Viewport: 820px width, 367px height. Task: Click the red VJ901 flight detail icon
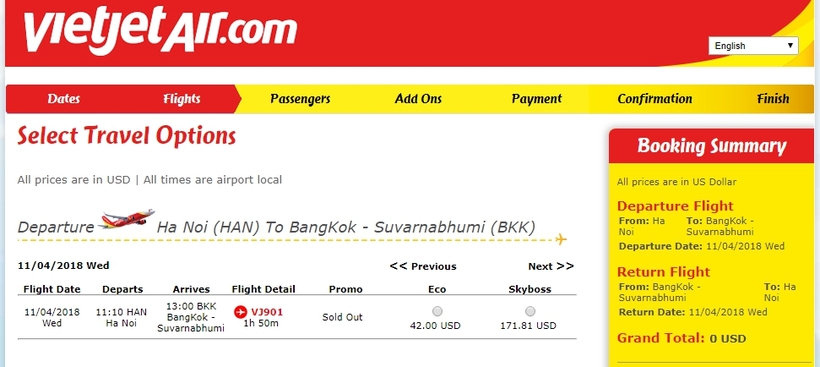(x=240, y=312)
